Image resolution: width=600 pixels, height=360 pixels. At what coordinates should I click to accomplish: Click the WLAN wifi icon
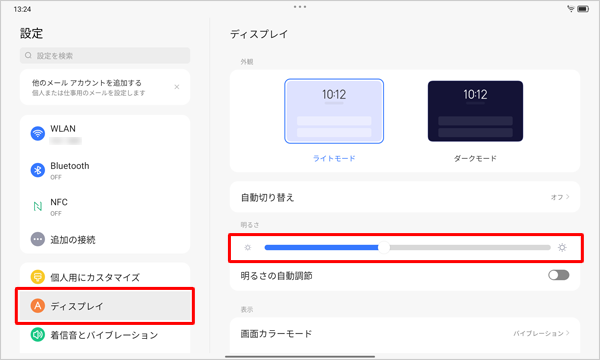tap(38, 134)
